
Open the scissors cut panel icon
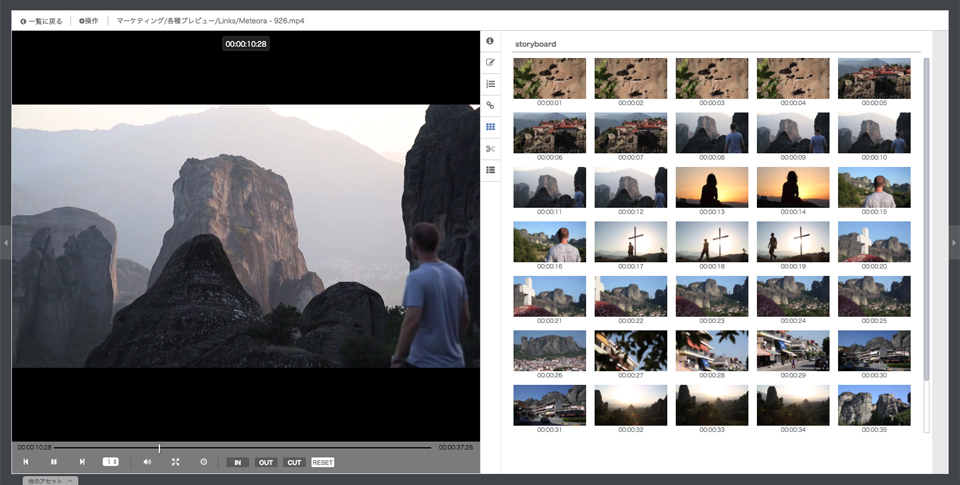[x=490, y=148]
